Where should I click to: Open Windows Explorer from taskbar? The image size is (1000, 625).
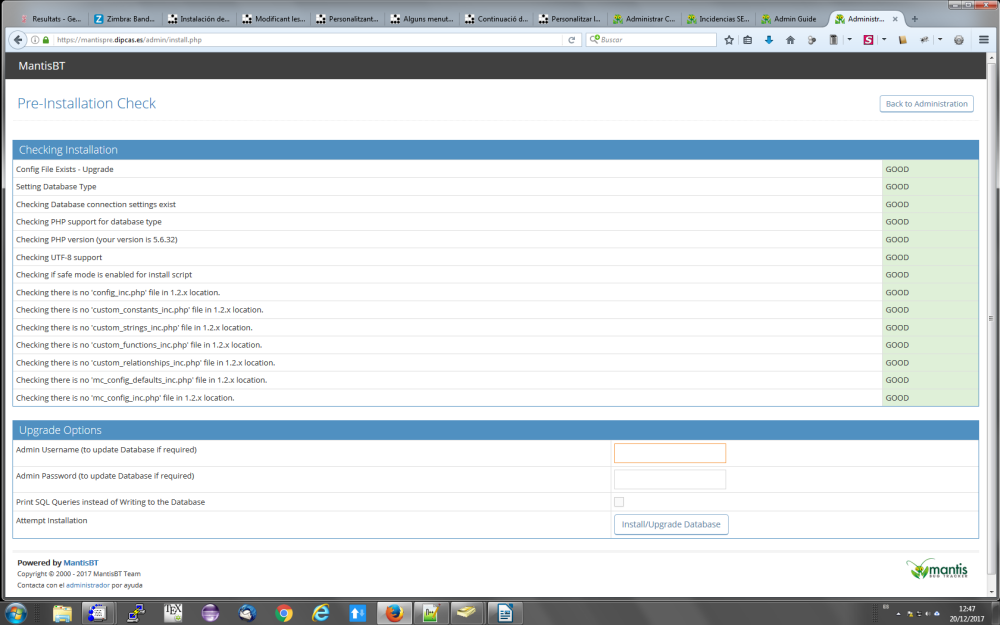(62, 613)
